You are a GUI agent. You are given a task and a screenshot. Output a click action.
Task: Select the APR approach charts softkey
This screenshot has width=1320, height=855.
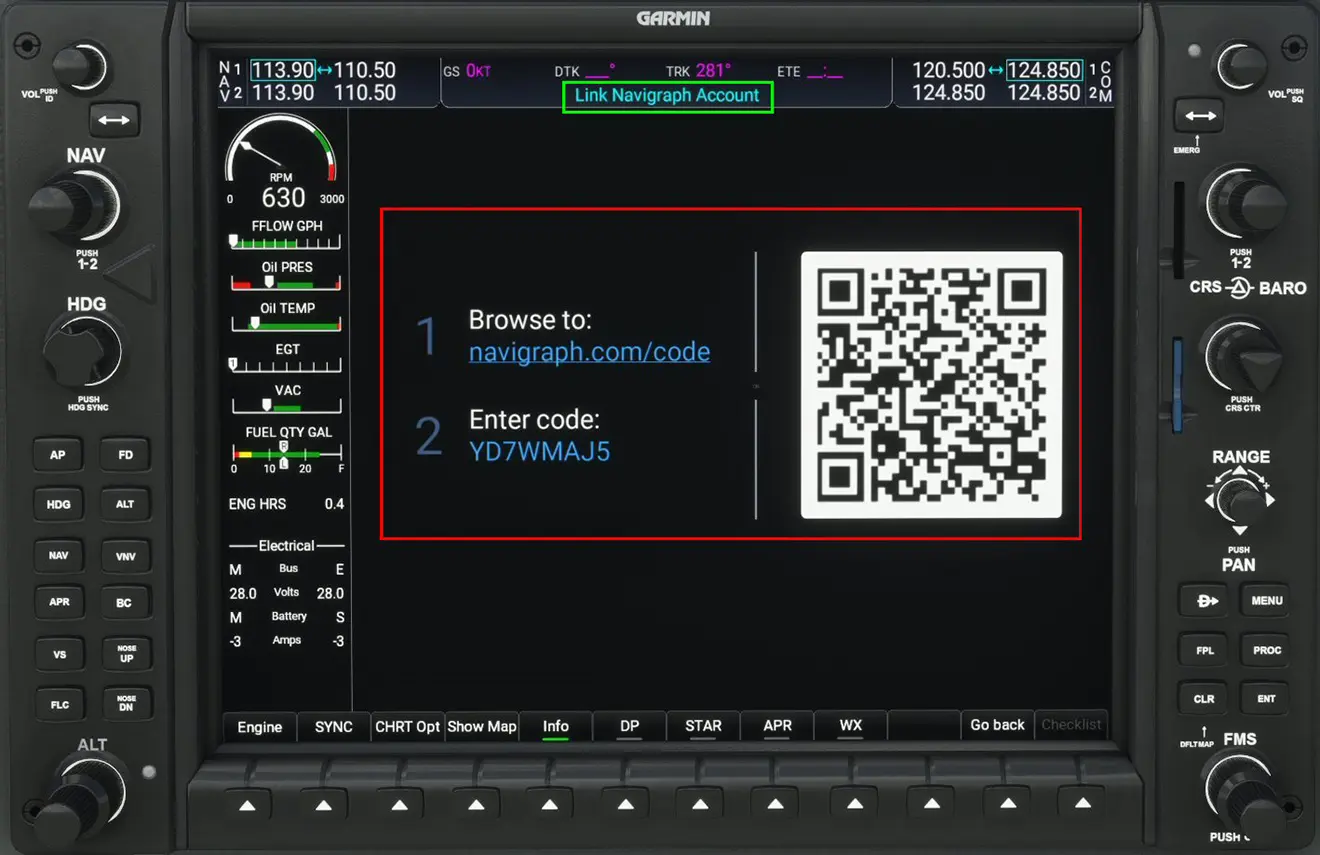pyautogui.click(x=777, y=727)
